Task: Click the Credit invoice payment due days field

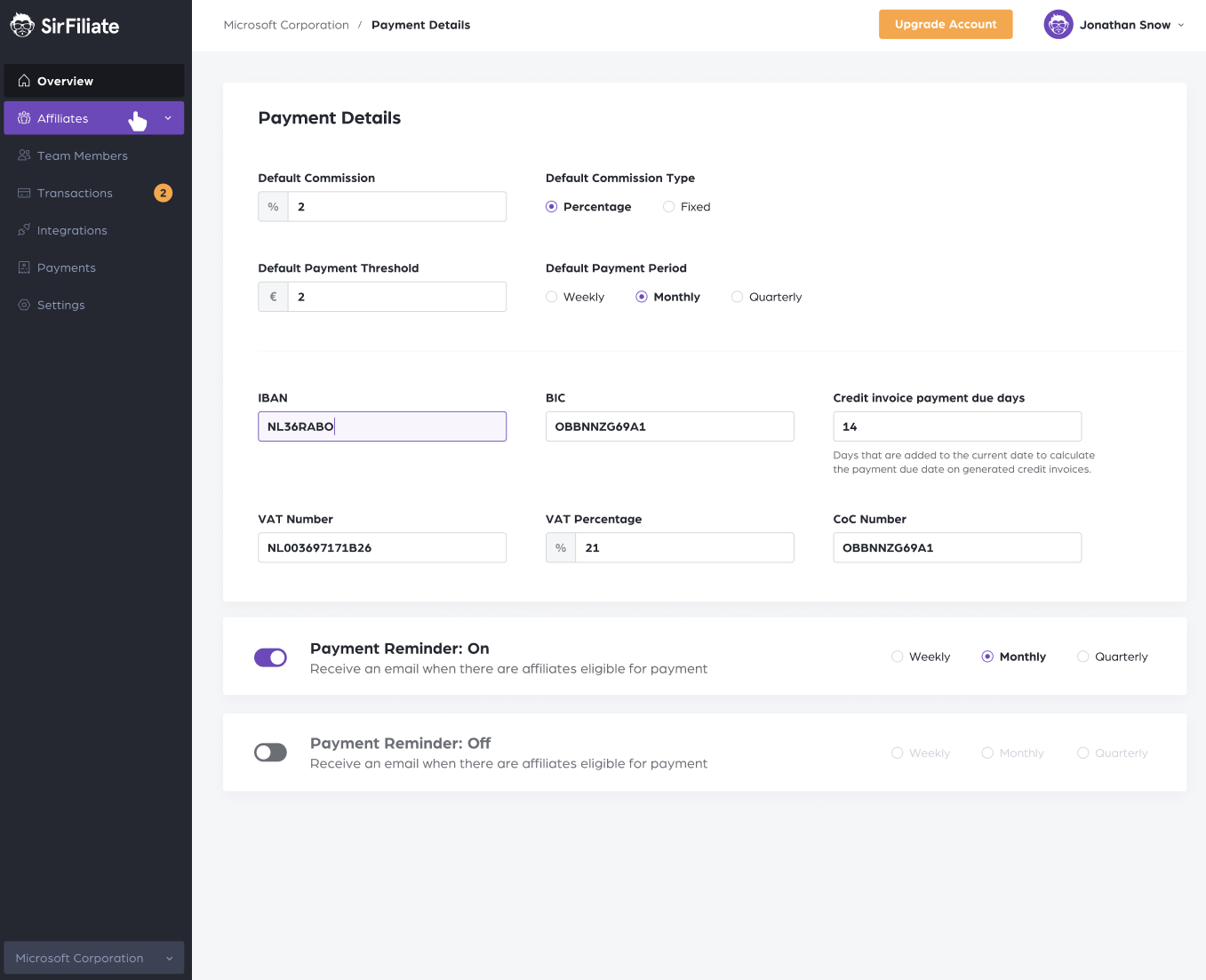Action: (957, 426)
